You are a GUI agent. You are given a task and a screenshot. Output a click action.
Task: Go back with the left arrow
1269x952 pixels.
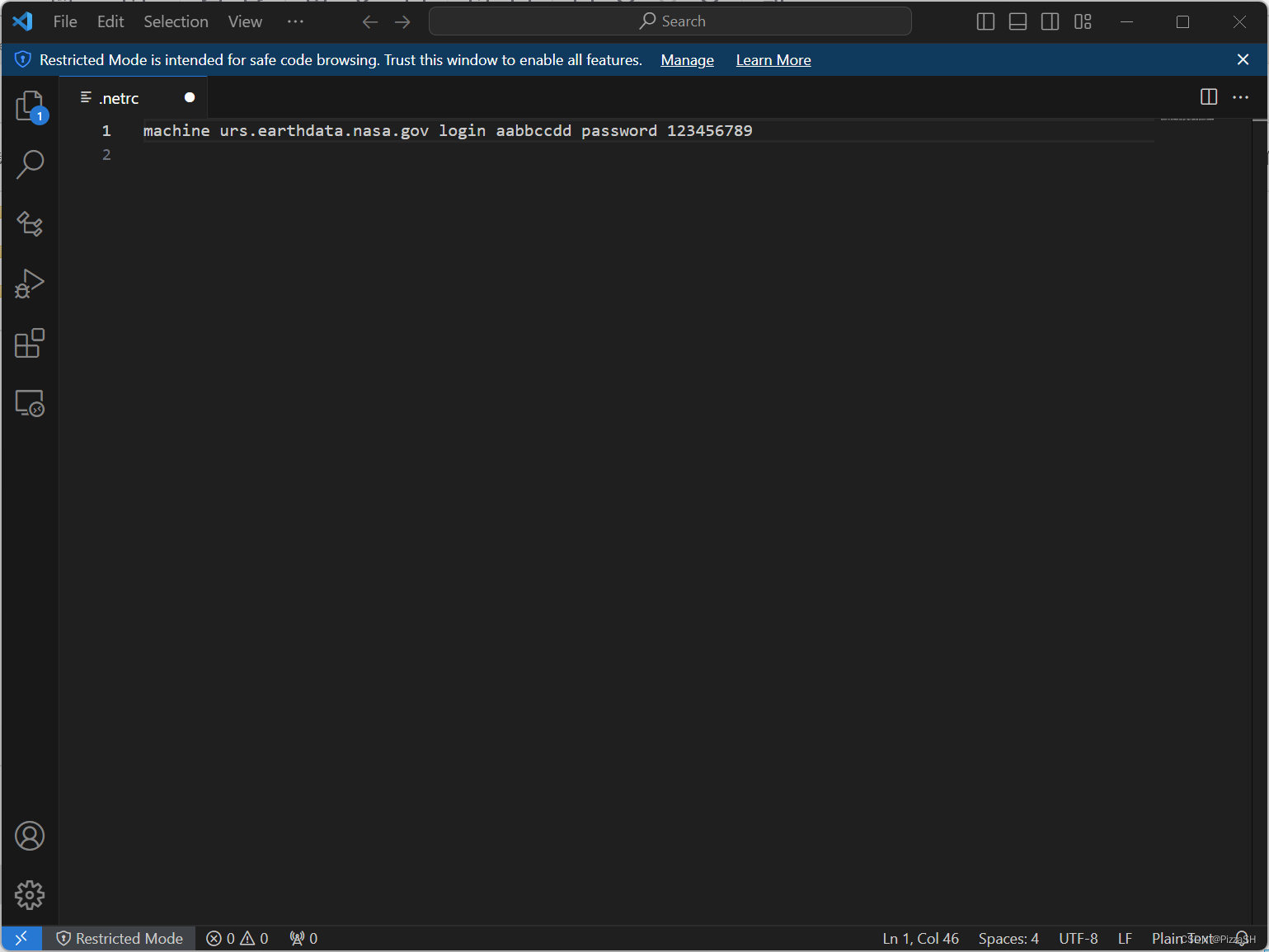coord(370,22)
